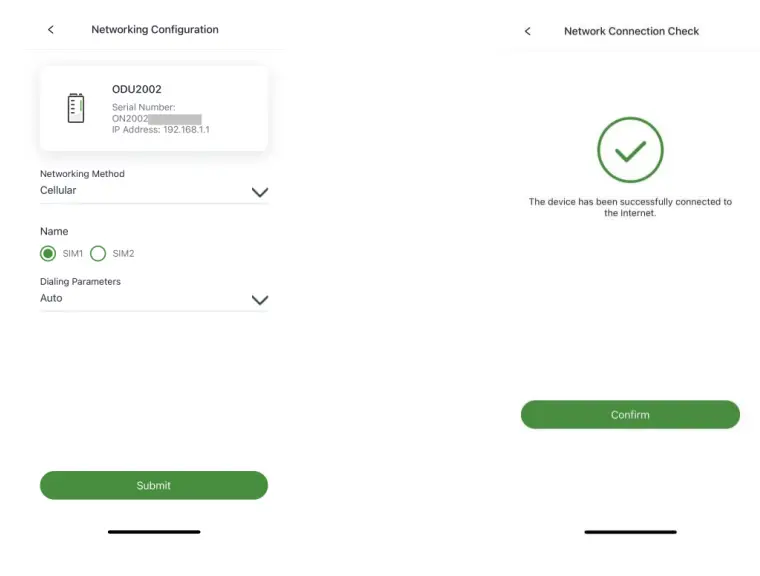Click the ODU2002 device icon
Viewport: 760px width, 576px height.
(x=76, y=108)
